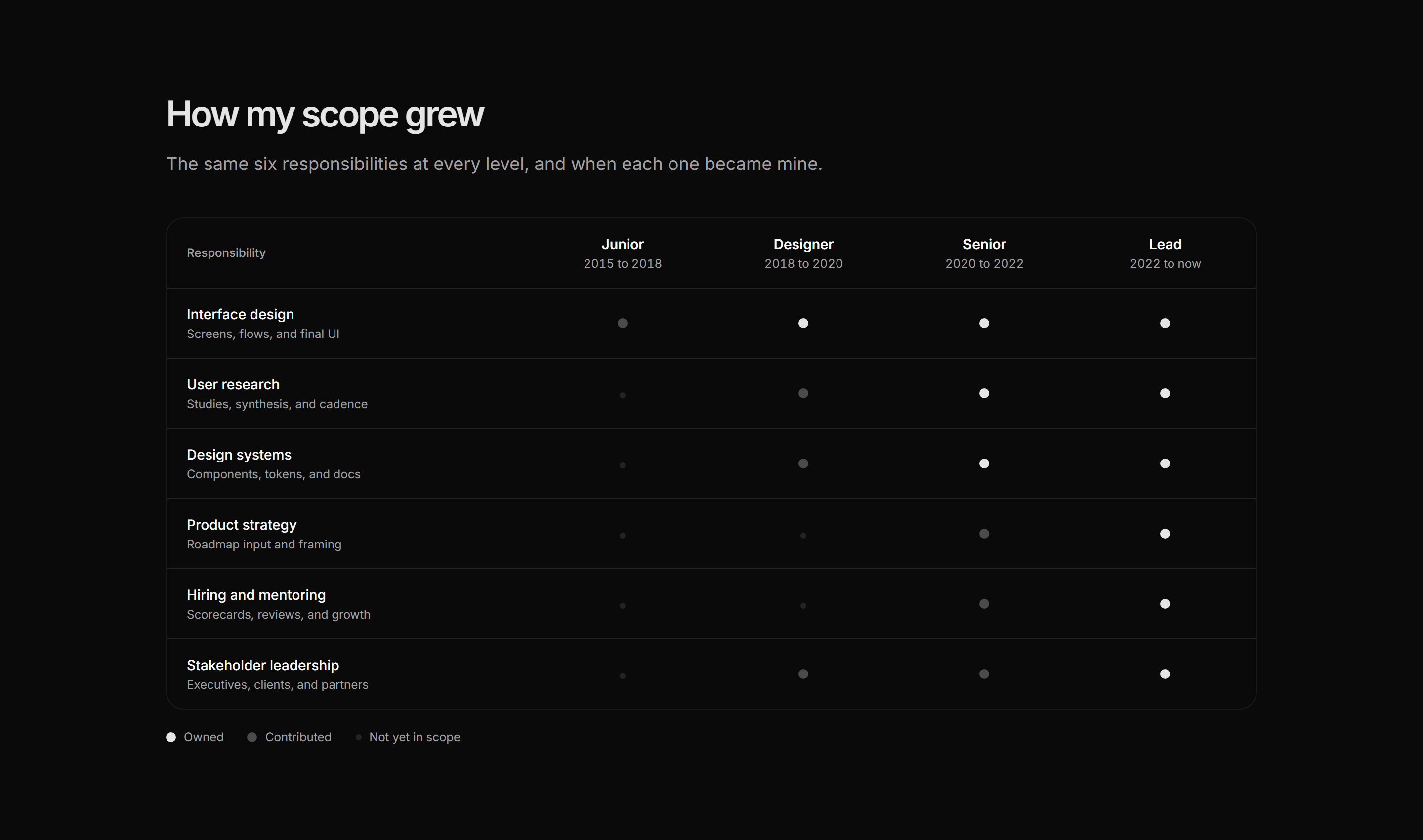The height and width of the screenshot is (840, 1423).
Task: Click the Interface design dot under Lead
Action: [x=1165, y=323]
